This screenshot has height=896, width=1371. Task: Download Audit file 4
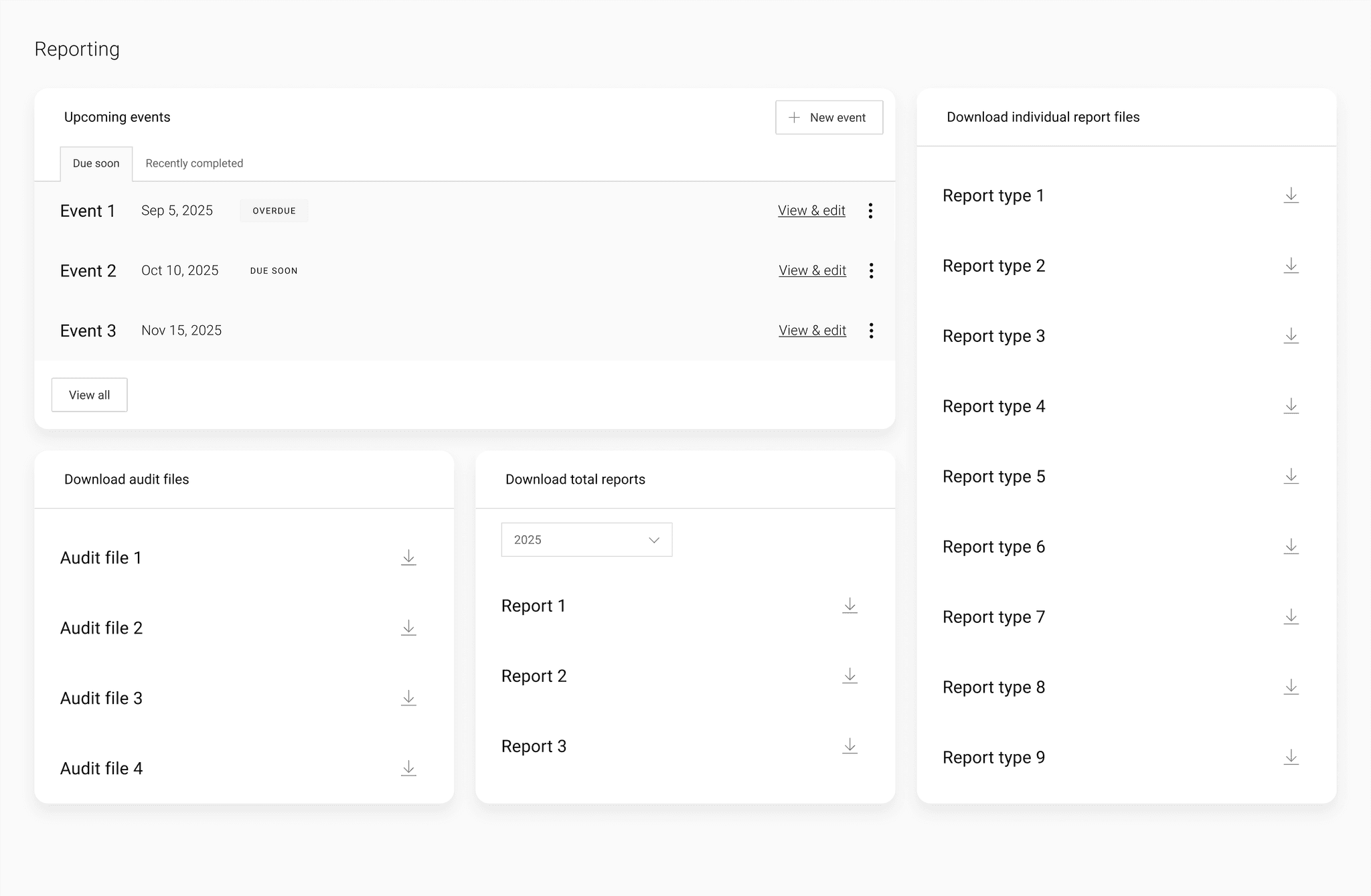tap(408, 768)
